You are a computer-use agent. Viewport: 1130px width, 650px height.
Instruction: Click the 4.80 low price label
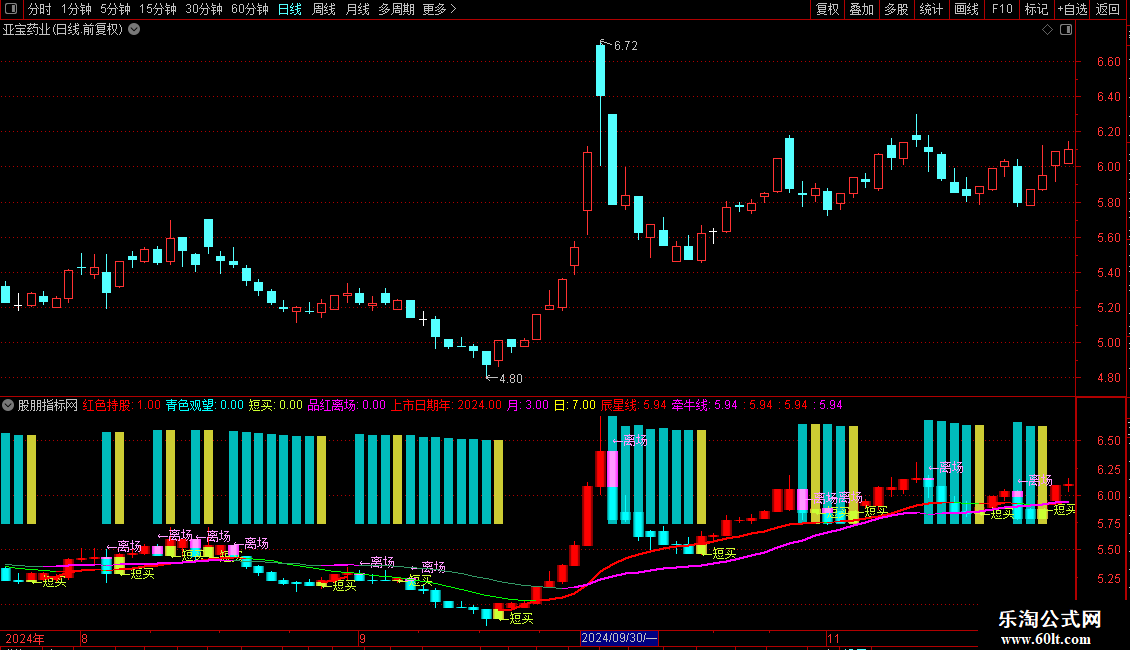[510, 378]
